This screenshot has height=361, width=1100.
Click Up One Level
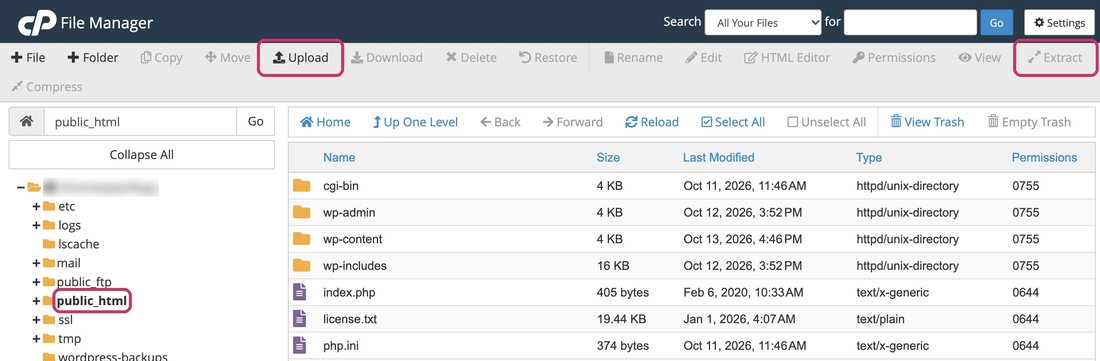pos(415,122)
